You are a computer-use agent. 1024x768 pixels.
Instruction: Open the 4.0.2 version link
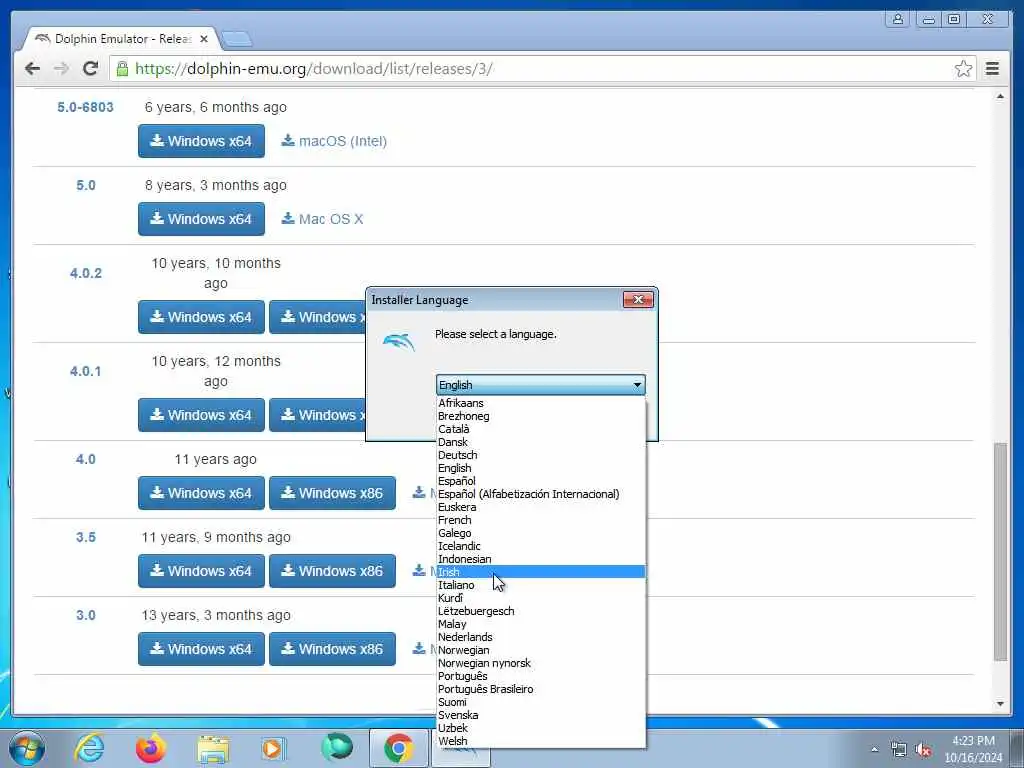(86, 273)
